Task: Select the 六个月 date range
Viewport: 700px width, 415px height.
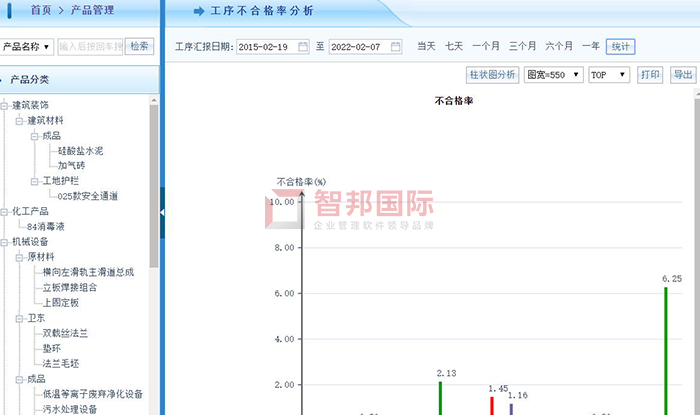Action: point(559,46)
